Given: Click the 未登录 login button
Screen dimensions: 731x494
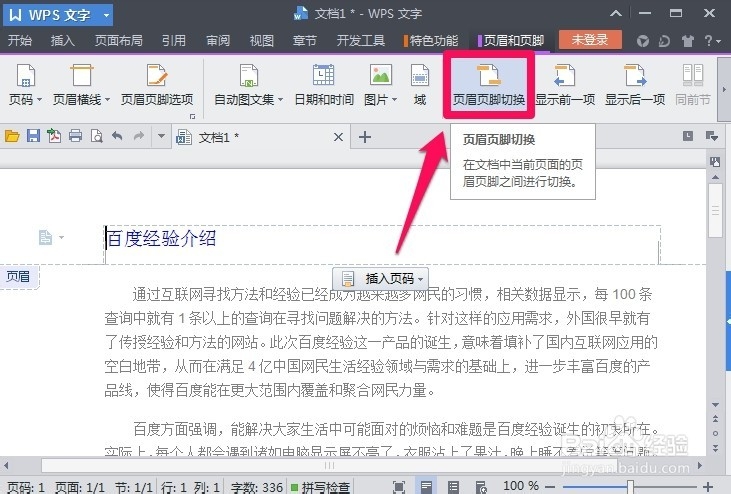Looking at the screenshot, I should click(590, 40).
